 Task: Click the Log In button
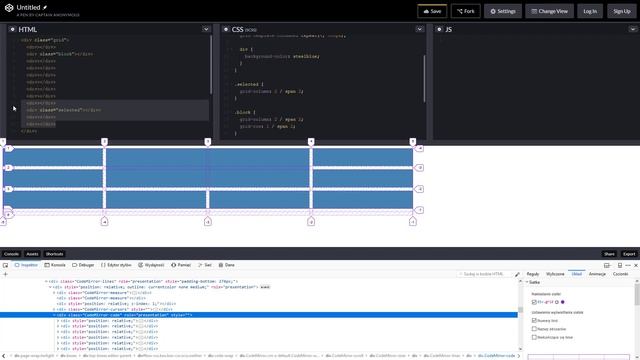click(590, 11)
